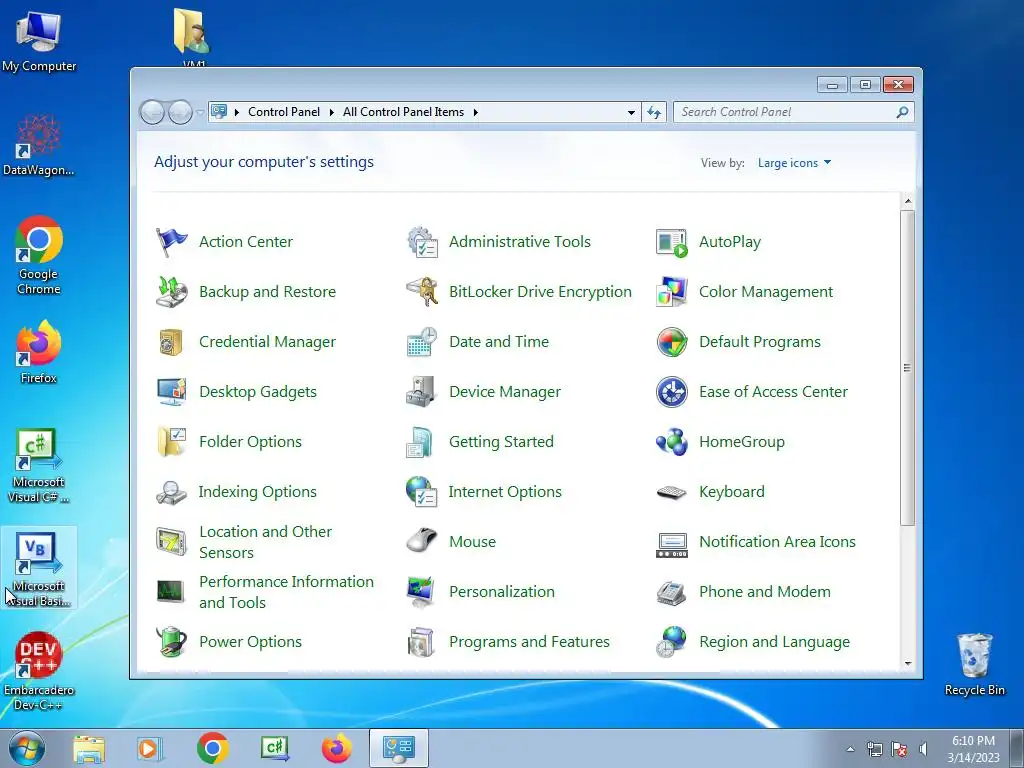Open the Keyboard icon
The width and height of the screenshot is (1024, 768).
click(672, 492)
